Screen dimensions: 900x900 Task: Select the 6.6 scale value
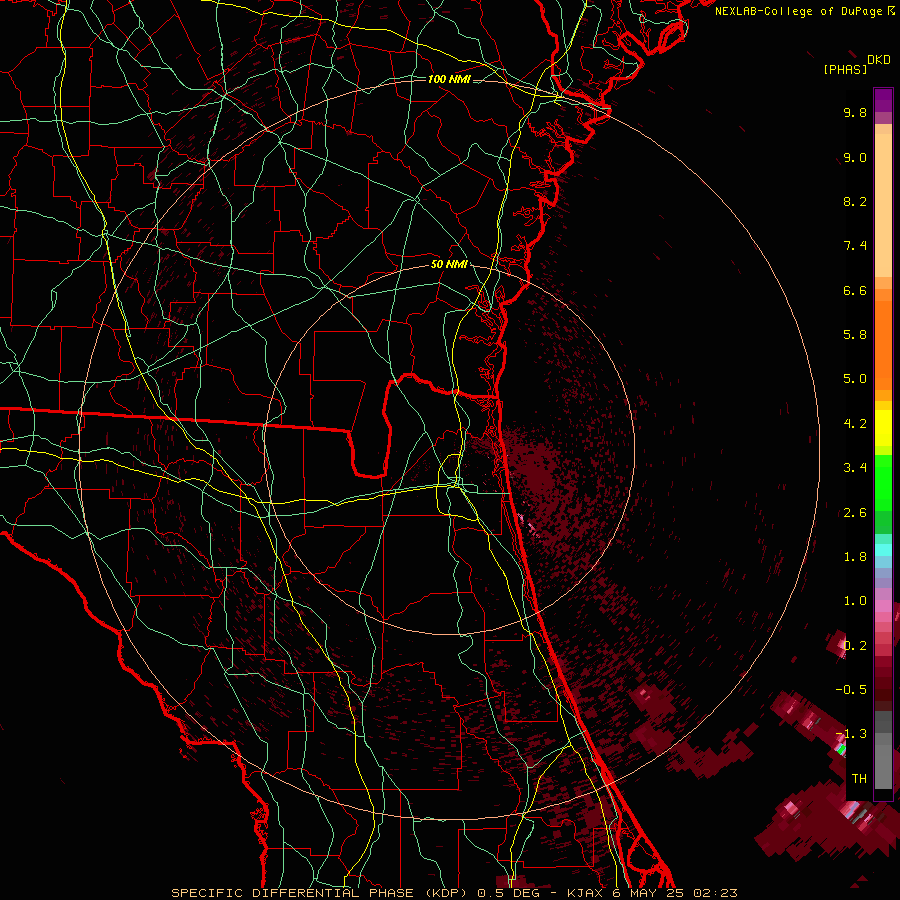(x=855, y=290)
